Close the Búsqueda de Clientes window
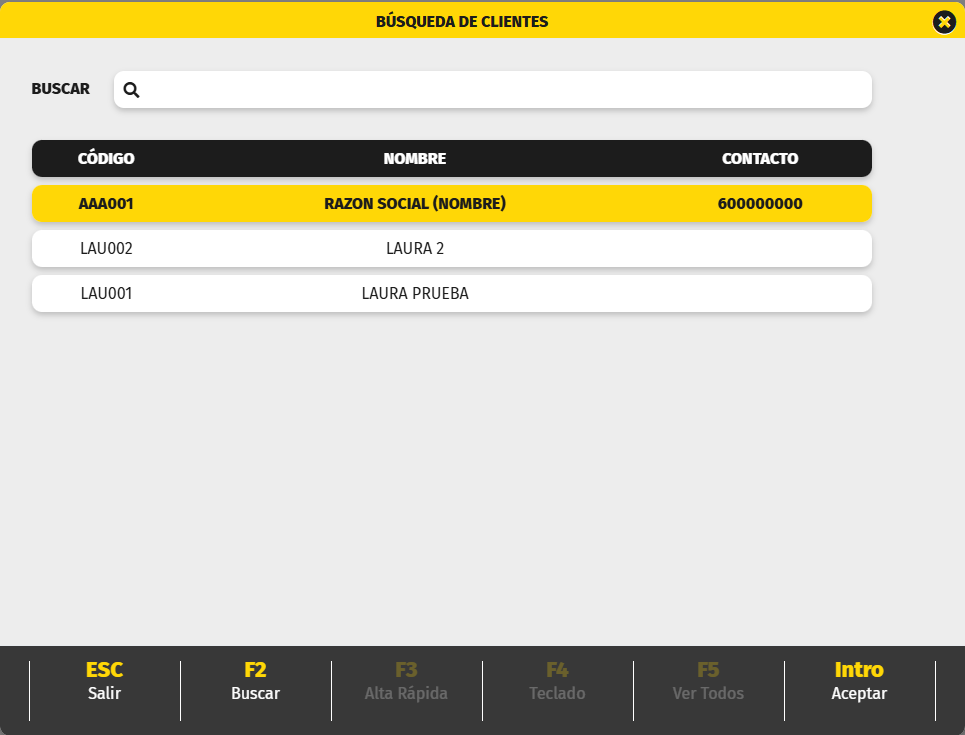The image size is (965, 735). point(943,21)
